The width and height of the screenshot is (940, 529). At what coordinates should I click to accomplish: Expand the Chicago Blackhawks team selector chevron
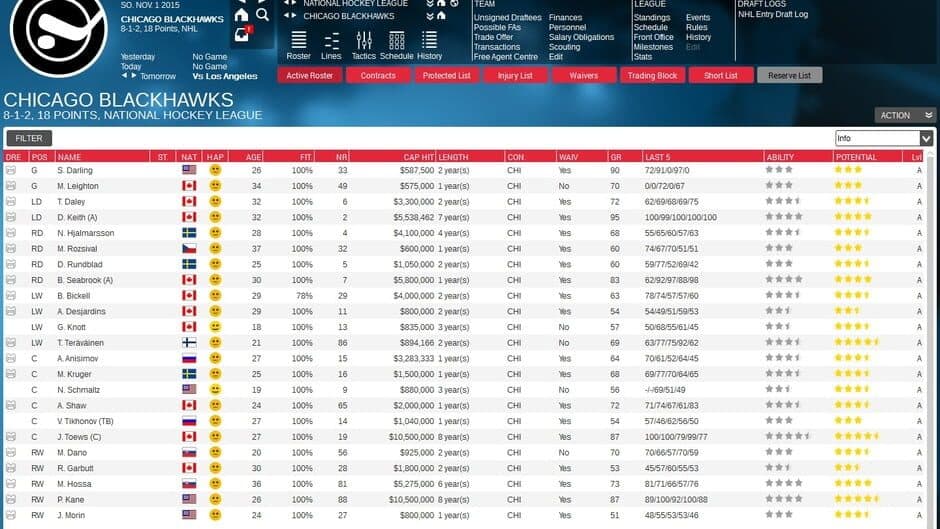[x=428, y=16]
